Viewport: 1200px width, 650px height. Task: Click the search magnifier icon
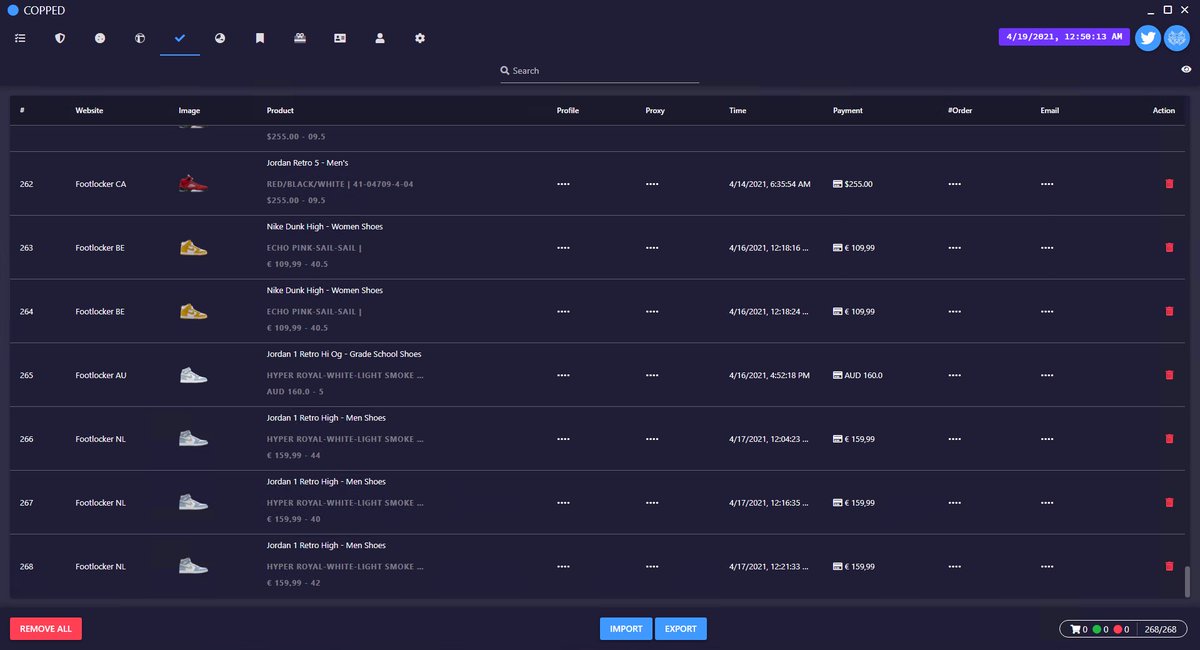pos(505,71)
